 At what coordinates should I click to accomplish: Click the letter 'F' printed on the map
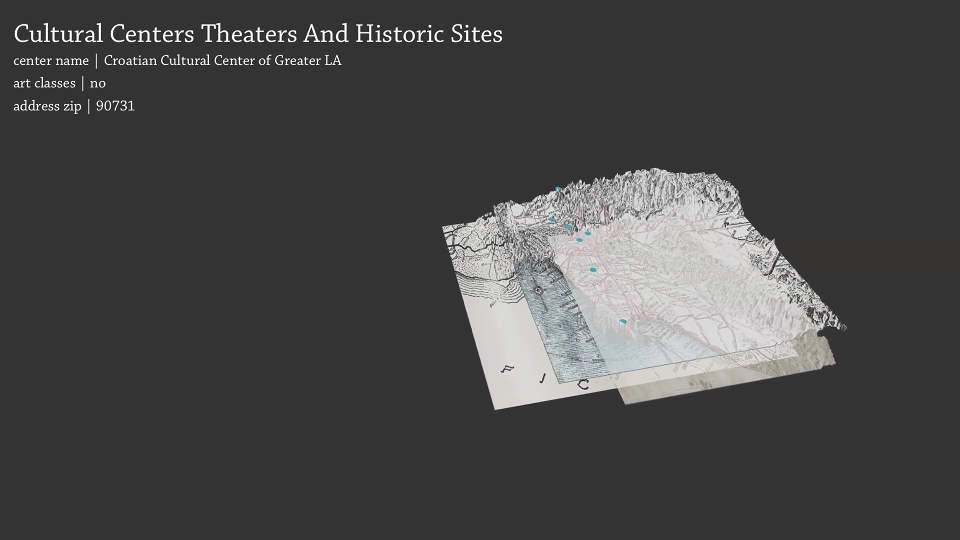pyautogui.click(x=507, y=369)
